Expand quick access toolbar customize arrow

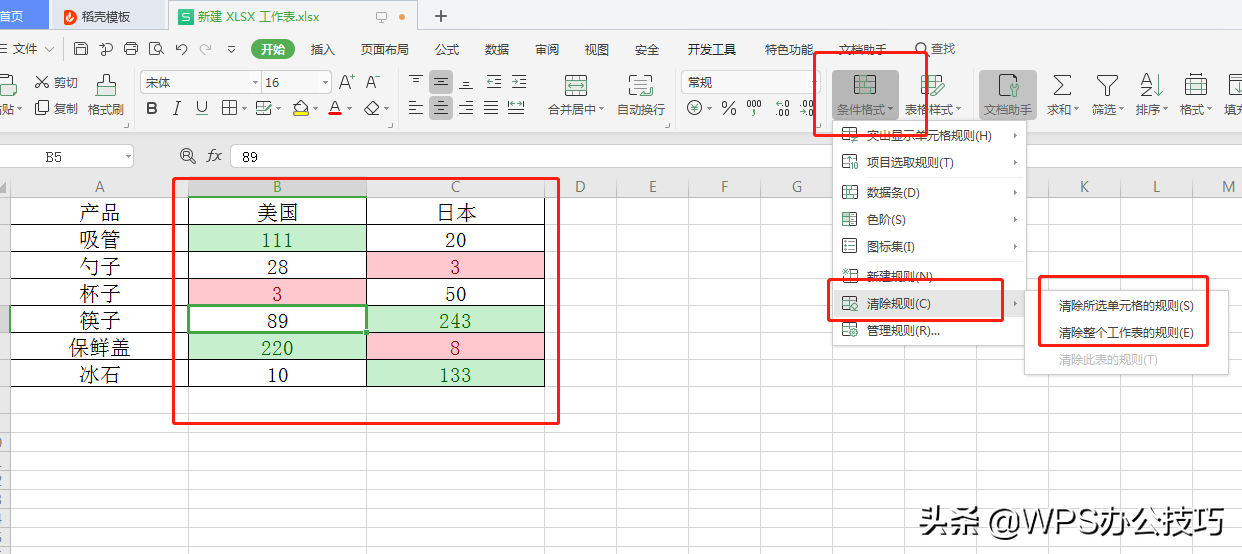click(x=231, y=49)
